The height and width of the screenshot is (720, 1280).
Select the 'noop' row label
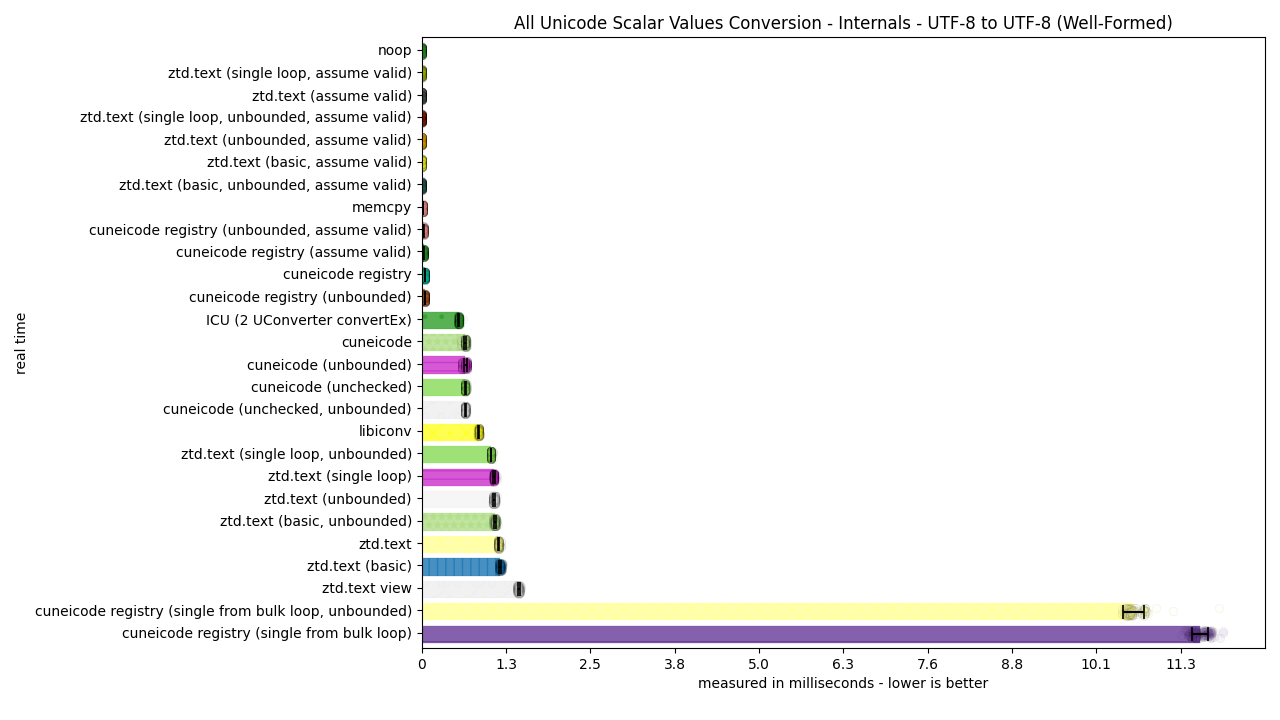click(x=394, y=51)
